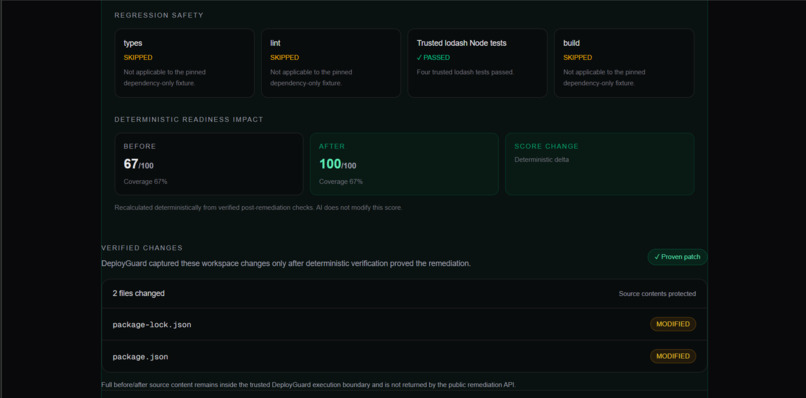Screen dimensions: 806x398
Task: Click 'Source contents protected' label
Action: pos(657,294)
